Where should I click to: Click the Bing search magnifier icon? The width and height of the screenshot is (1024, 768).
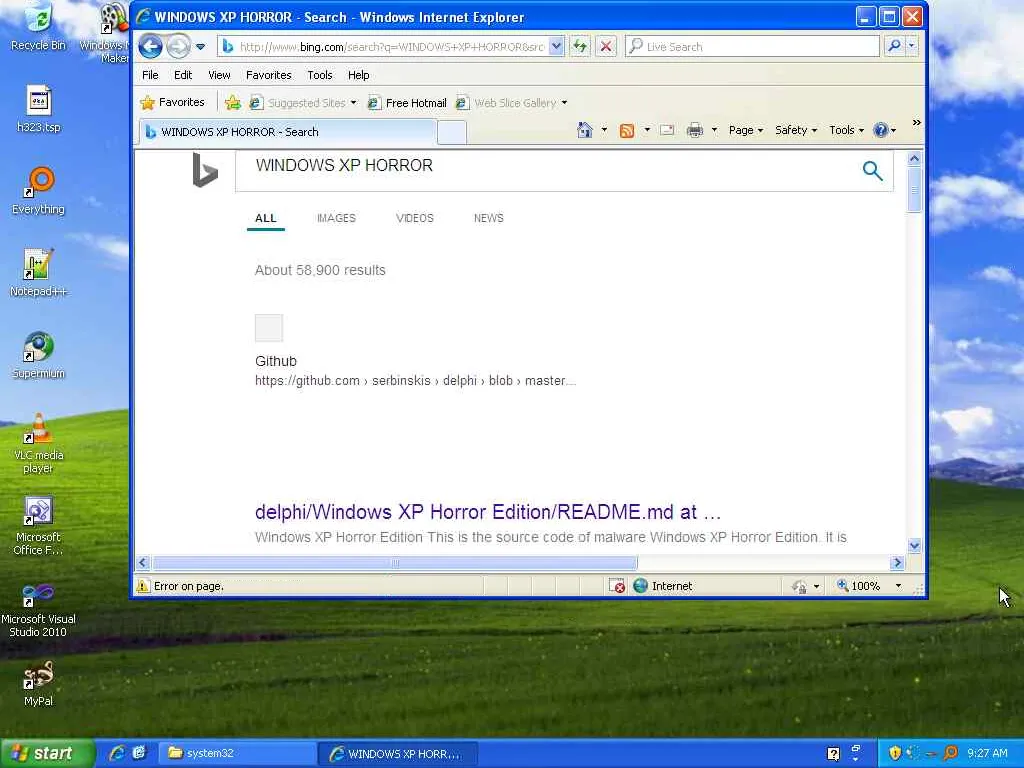point(872,170)
